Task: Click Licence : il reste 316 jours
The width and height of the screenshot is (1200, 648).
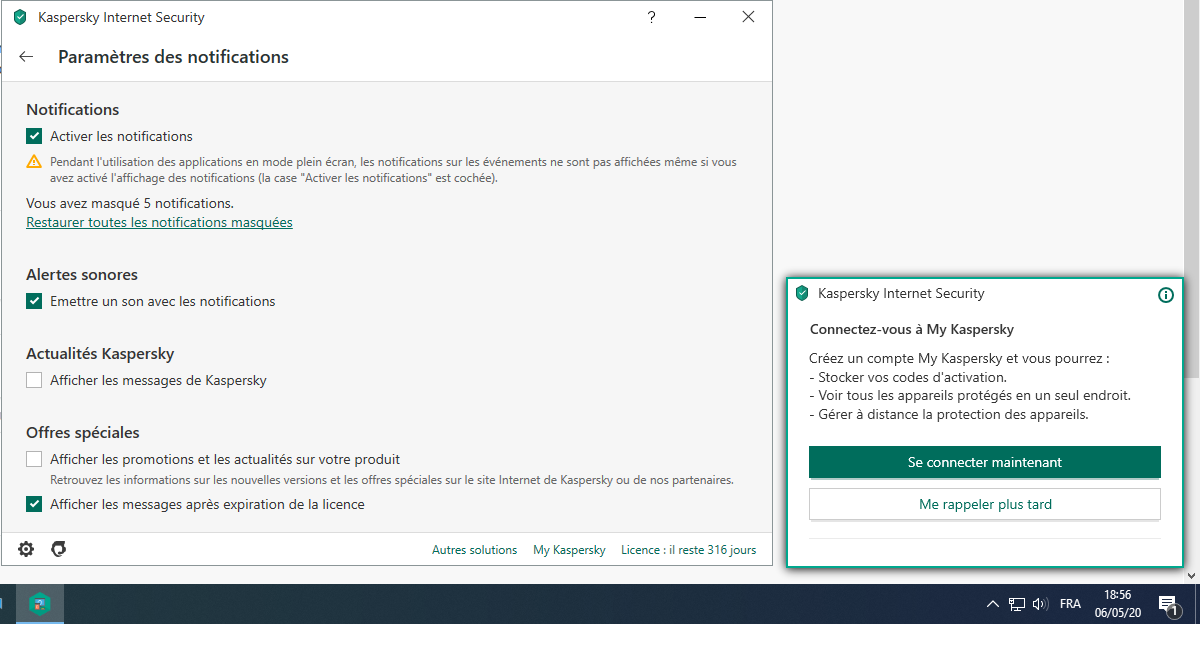Action: point(688,550)
